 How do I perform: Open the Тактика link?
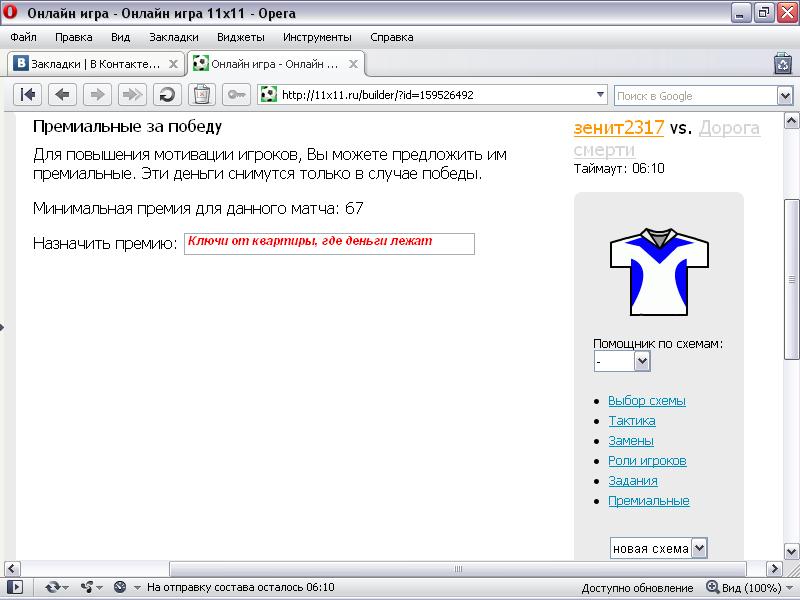[631, 421]
